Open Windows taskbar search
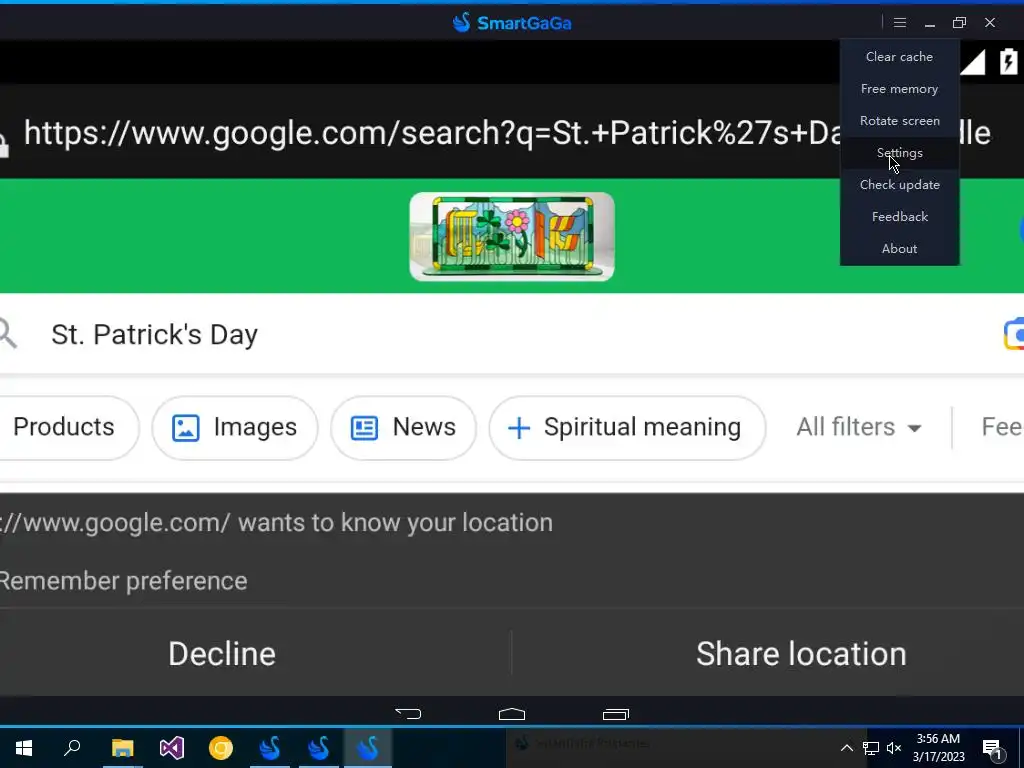 72,748
